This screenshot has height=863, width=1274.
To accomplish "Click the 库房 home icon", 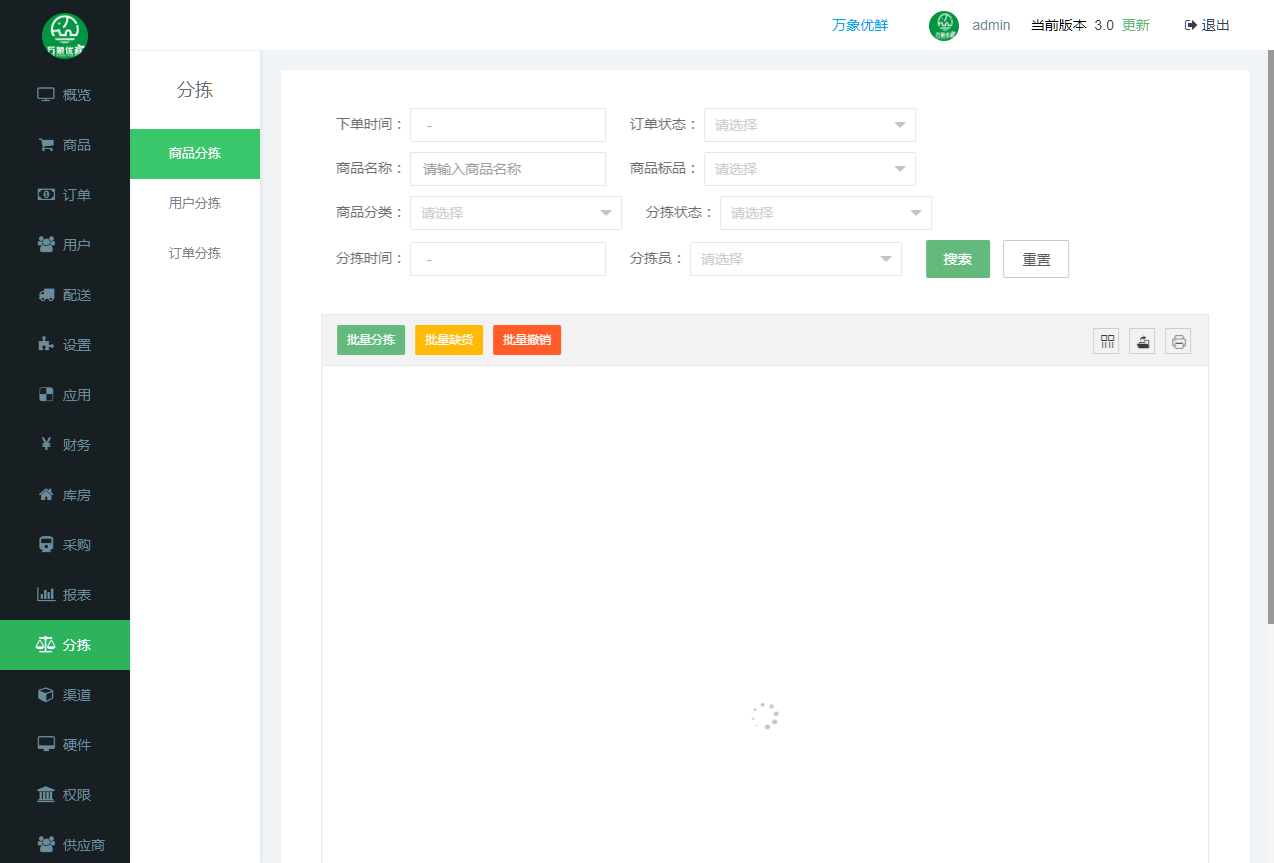I will 46,495.
